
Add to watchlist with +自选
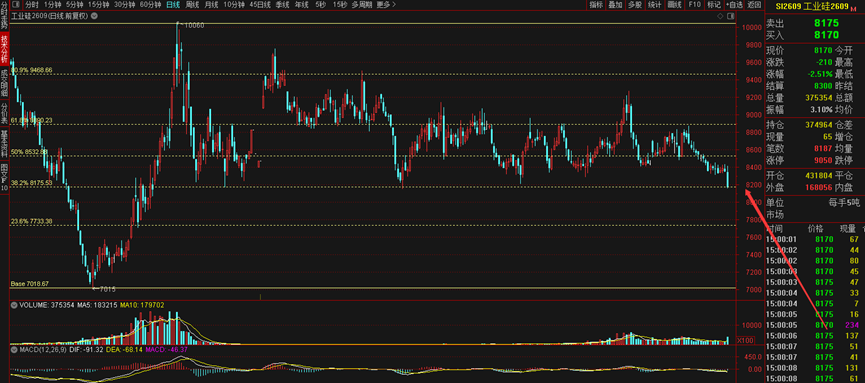point(734,5)
